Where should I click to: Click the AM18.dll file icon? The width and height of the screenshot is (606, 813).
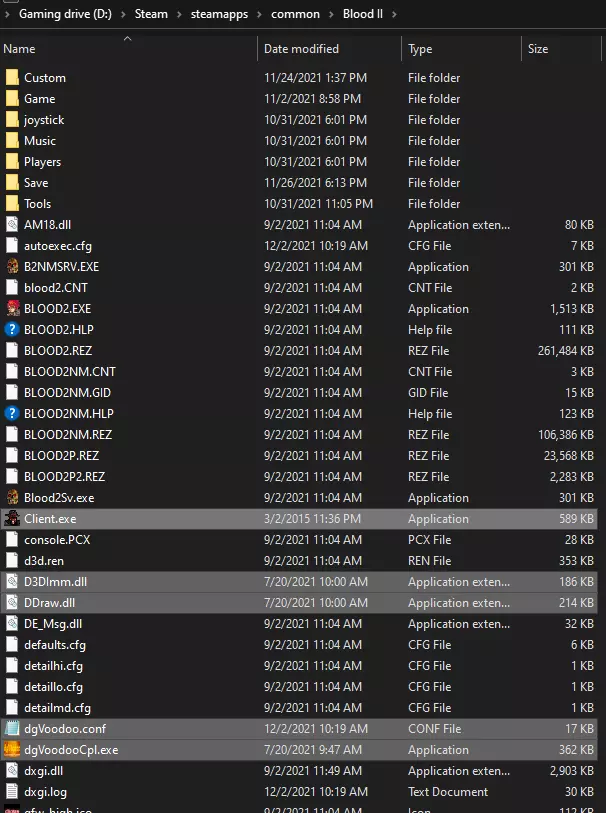tap(12, 225)
